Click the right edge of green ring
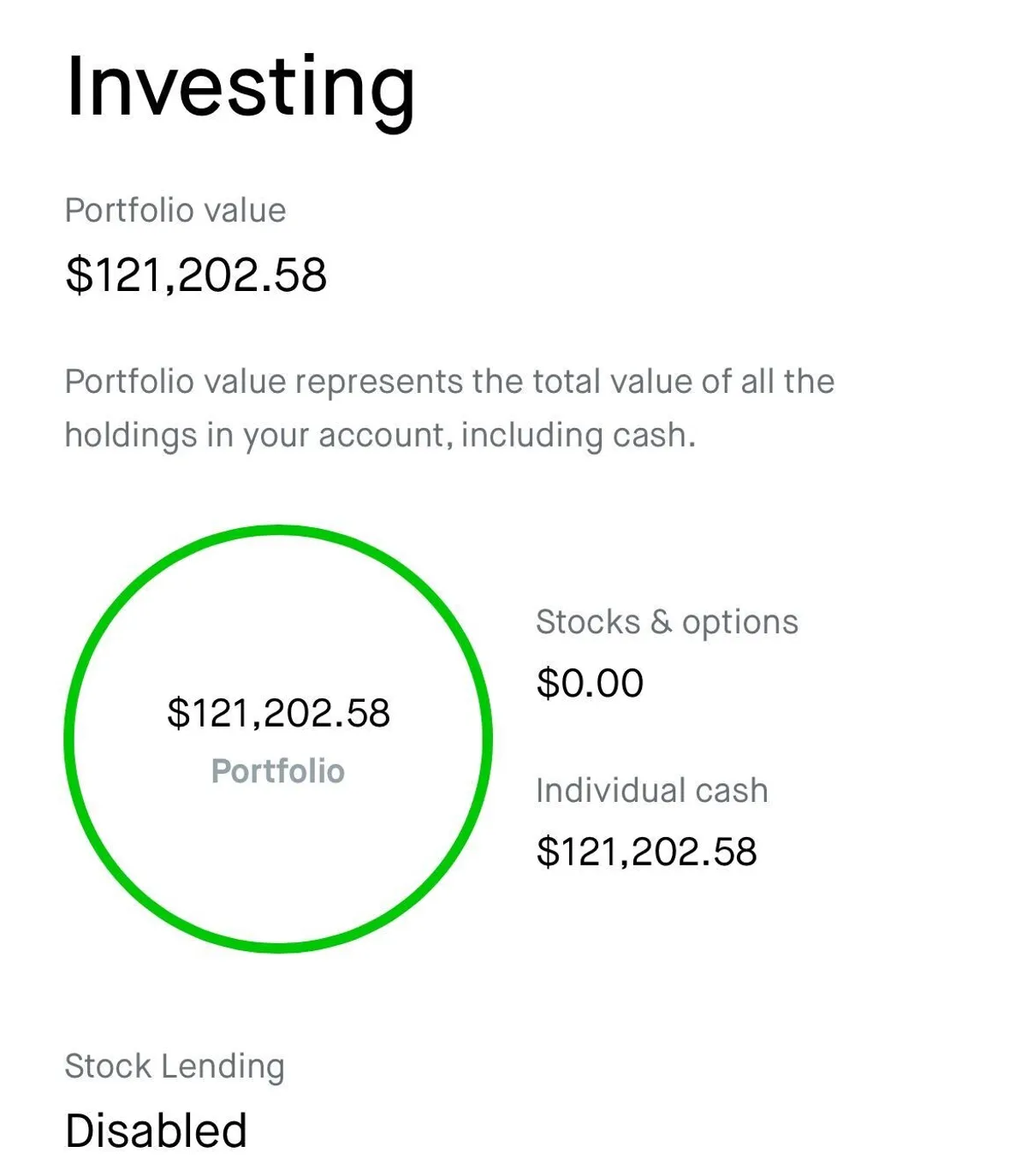1027x1176 pixels. pyautogui.click(x=487, y=738)
